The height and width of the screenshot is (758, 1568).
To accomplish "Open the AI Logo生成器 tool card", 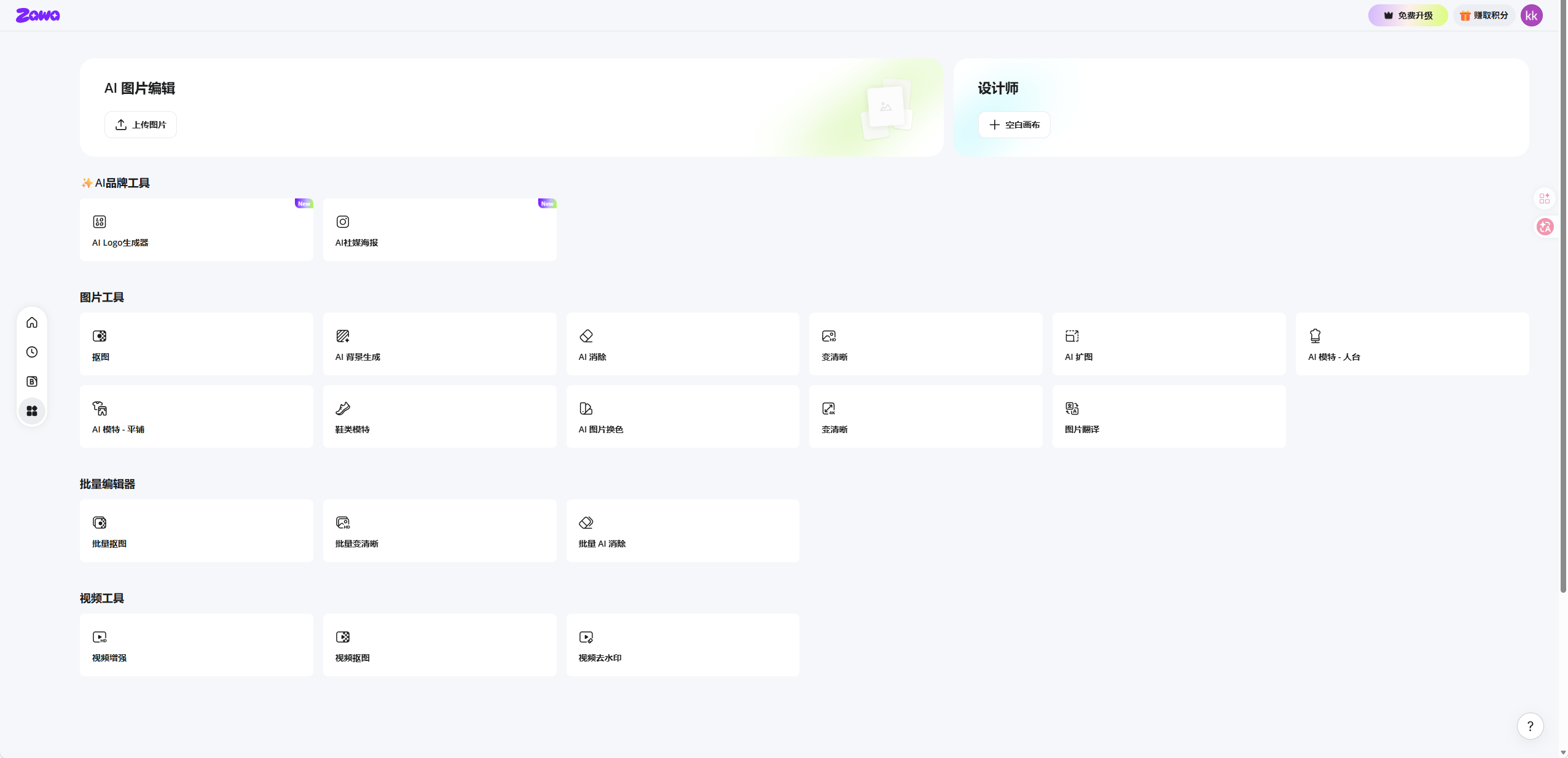I will tap(196, 230).
